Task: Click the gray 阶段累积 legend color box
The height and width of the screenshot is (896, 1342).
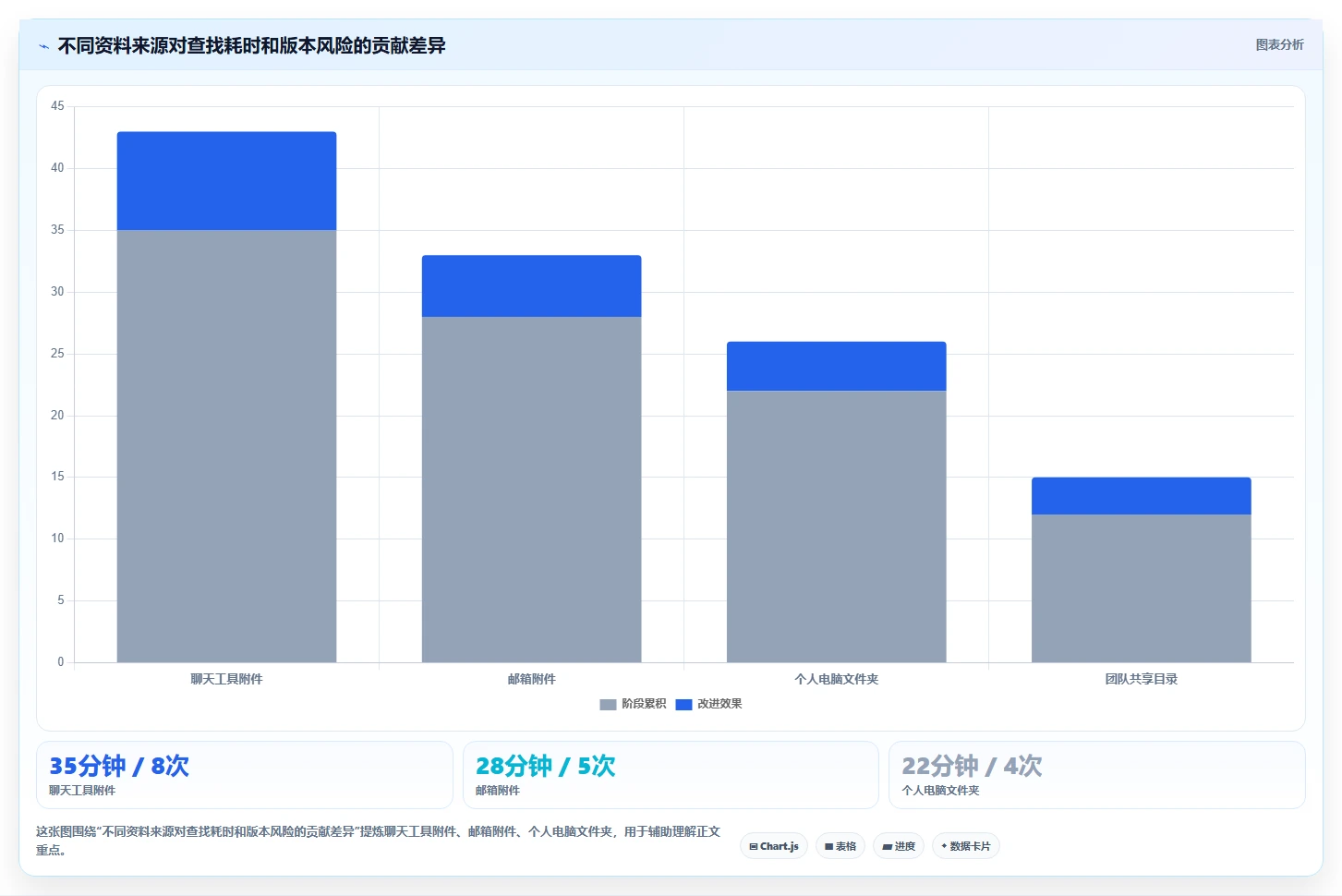Action: 608,705
